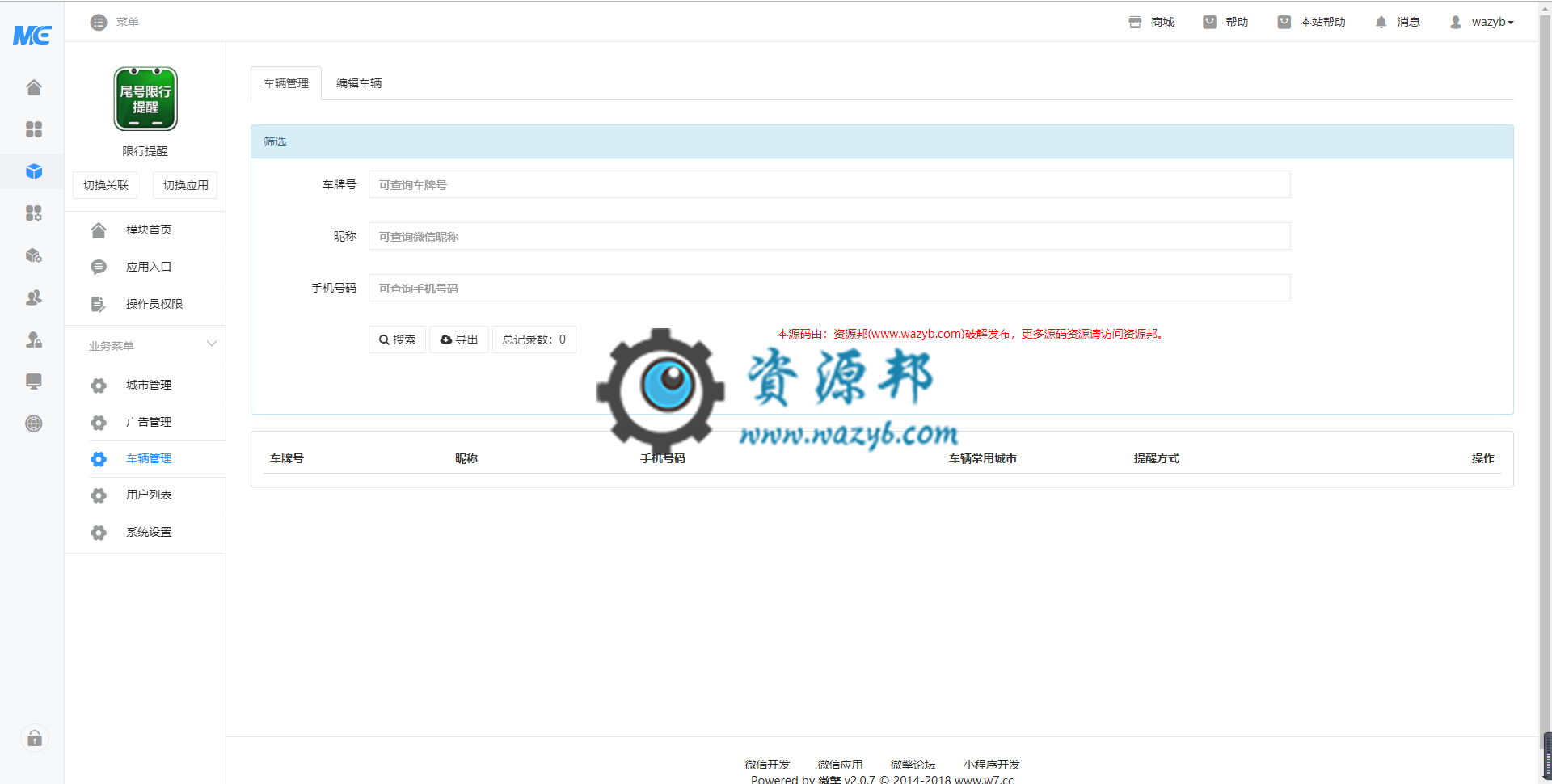Click the 搜索 search button
Image resolution: width=1552 pixels, height=784 pixels.
pyautogui.click(x=397, y=339)
